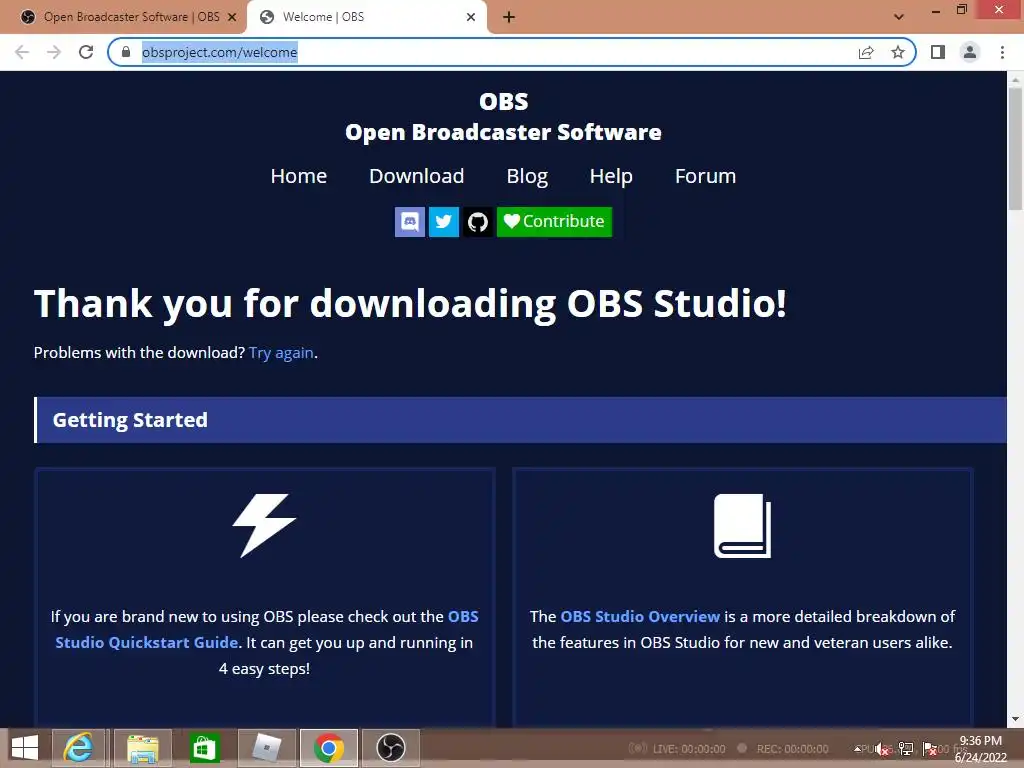Click the muted volume tray icon
Viewport: 1024px width, 768px height.
[x=882, y=749]
